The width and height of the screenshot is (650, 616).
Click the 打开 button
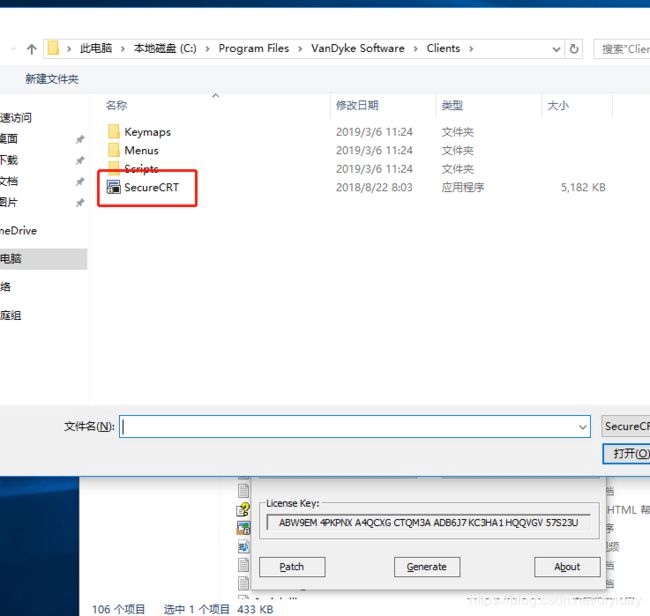626,454
